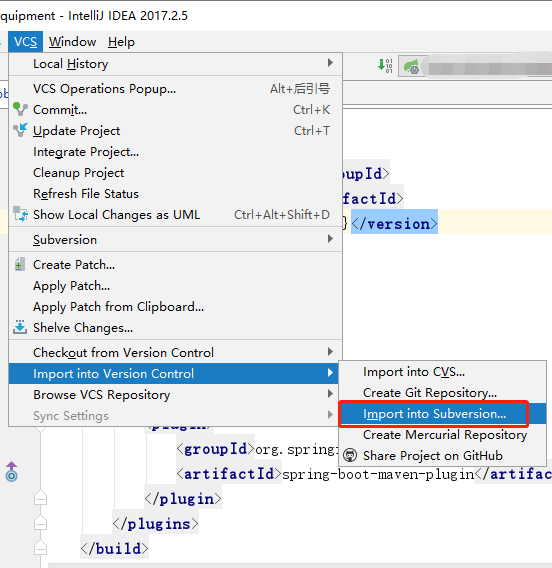Open VCS Operations Popup
This screenshot has height=568, width=552.
[176, 89]
